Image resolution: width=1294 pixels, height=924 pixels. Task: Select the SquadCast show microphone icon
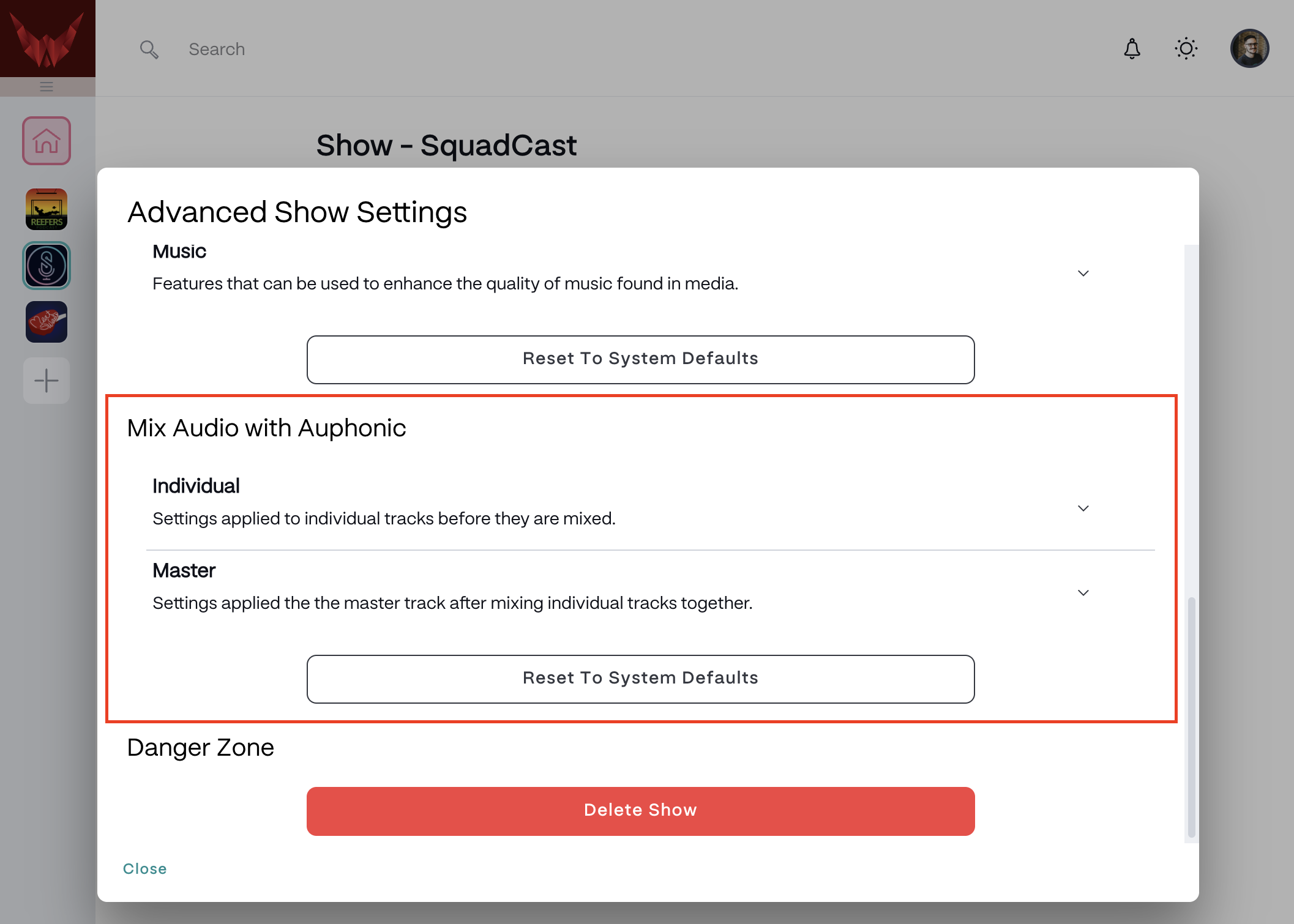[47, 266]
